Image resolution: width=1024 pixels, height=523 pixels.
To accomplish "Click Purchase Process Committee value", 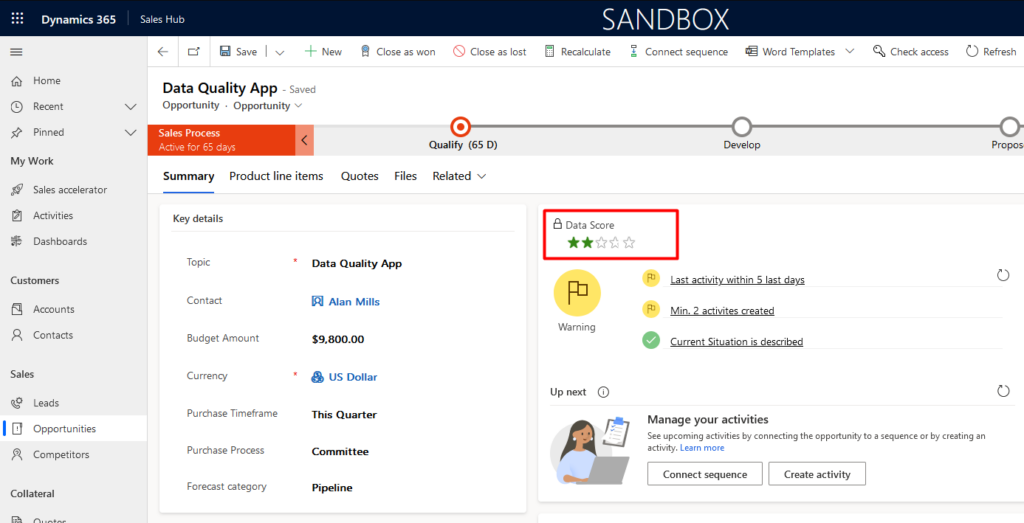I will coord(340,452).
